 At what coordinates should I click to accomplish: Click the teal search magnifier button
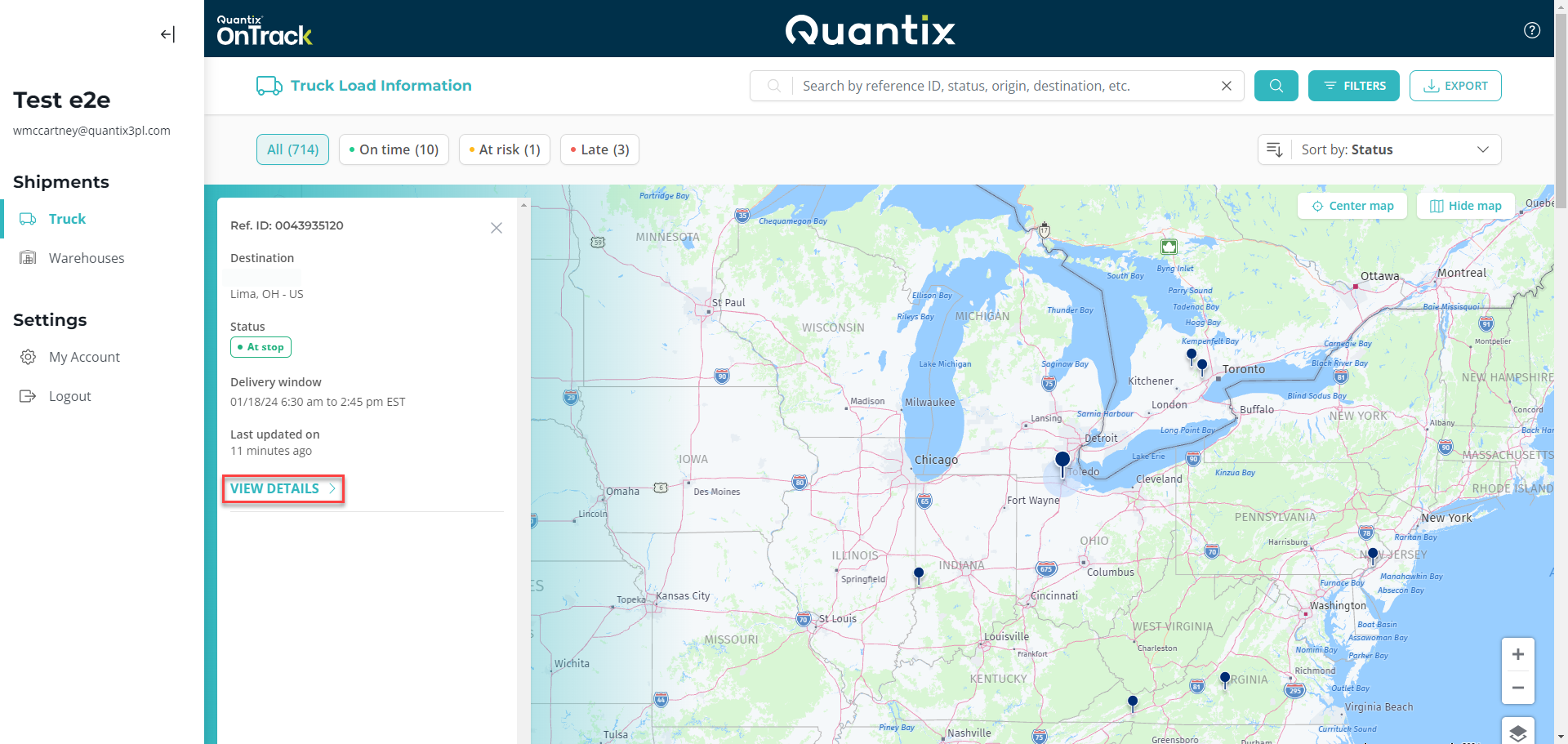(1276, 86)
